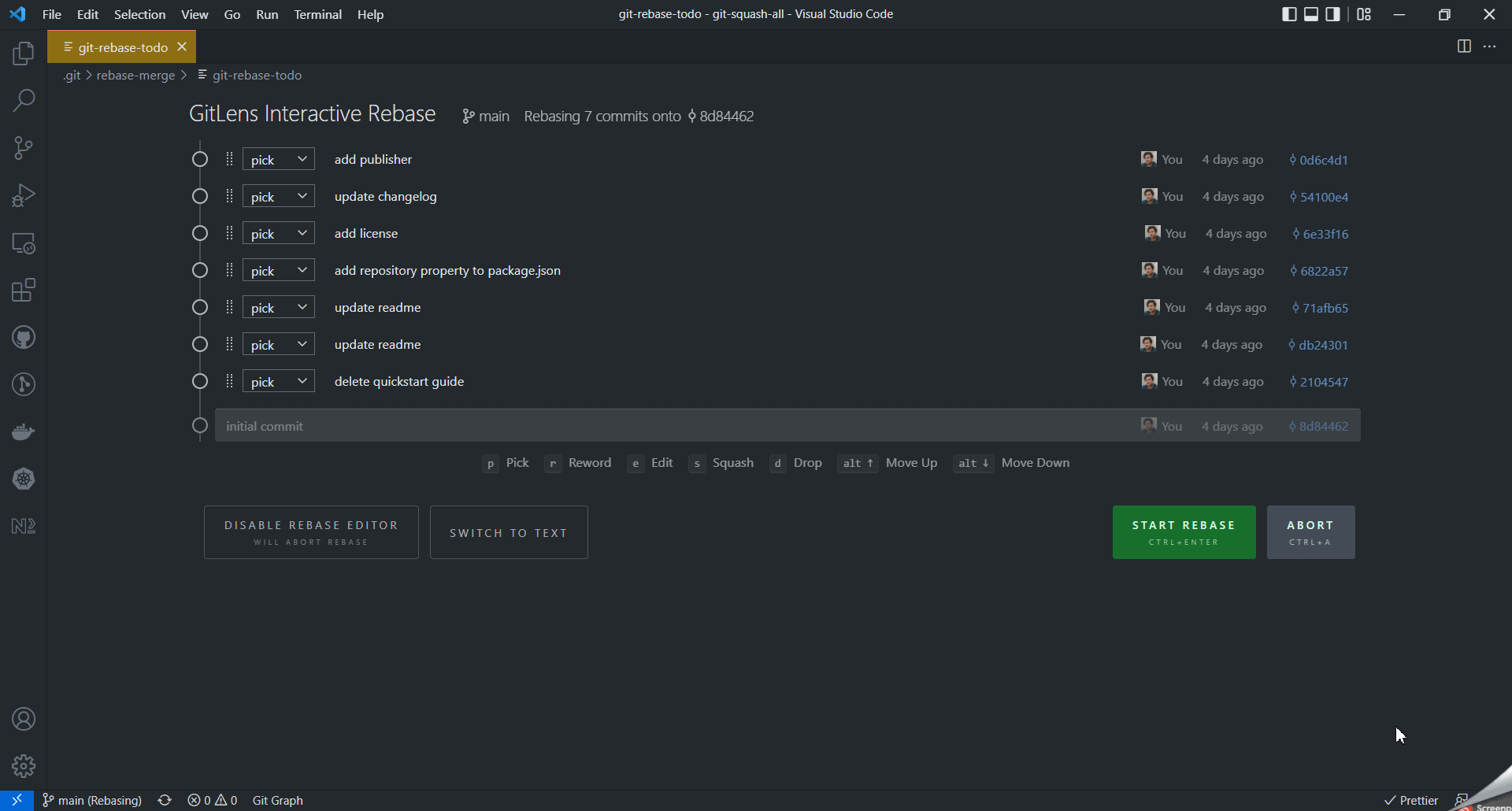Open action dropdown for 'update readme' commit db24301

point(278,344)
